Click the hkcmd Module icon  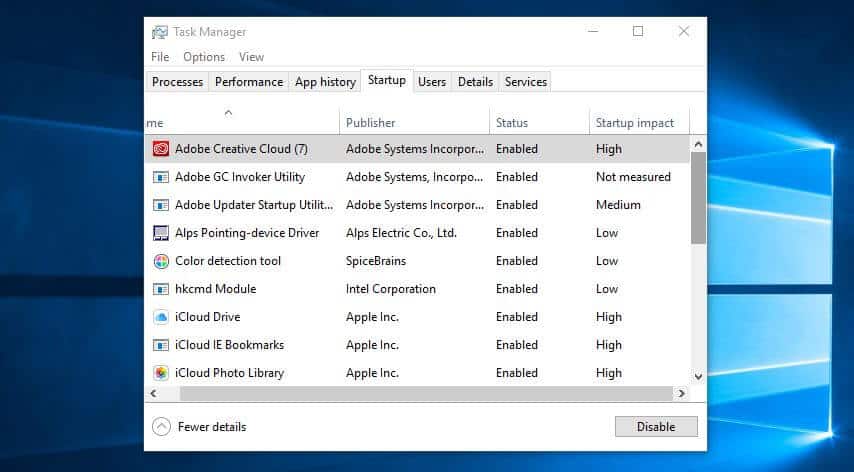(x=160, y=289)
